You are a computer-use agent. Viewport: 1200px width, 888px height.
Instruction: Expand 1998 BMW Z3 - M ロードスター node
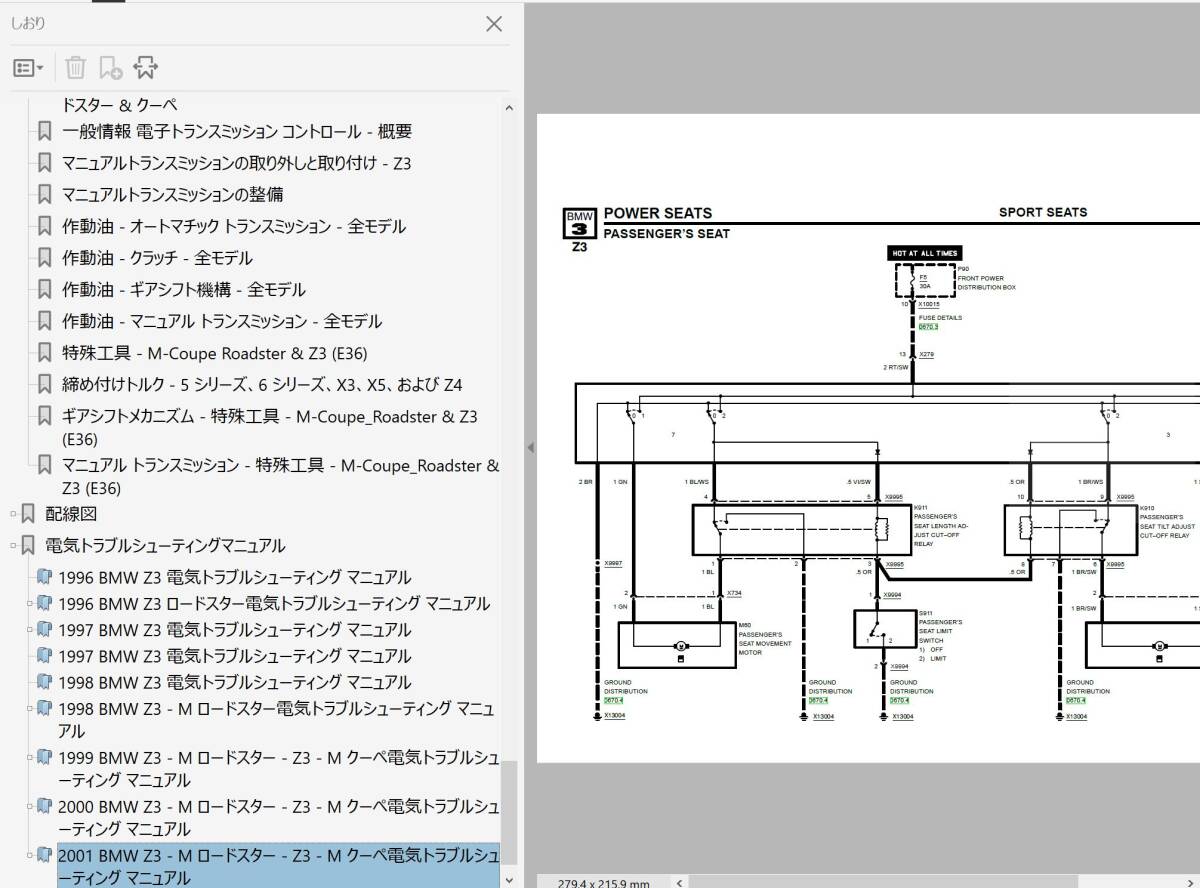tap(30, 709)
